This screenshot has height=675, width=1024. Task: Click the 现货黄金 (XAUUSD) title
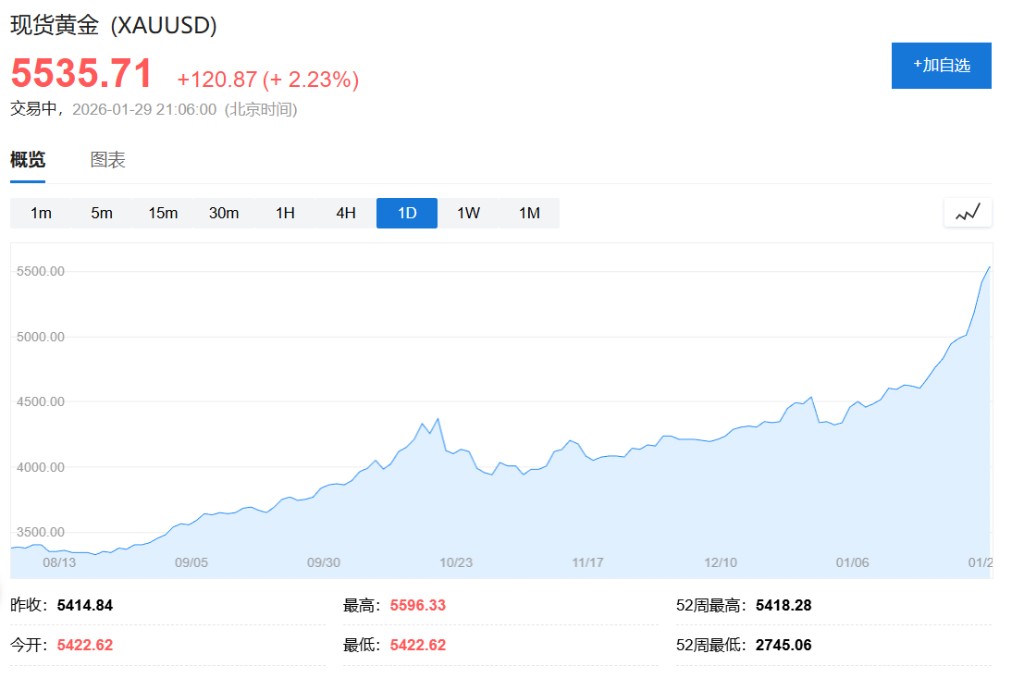tap(114, 26)
